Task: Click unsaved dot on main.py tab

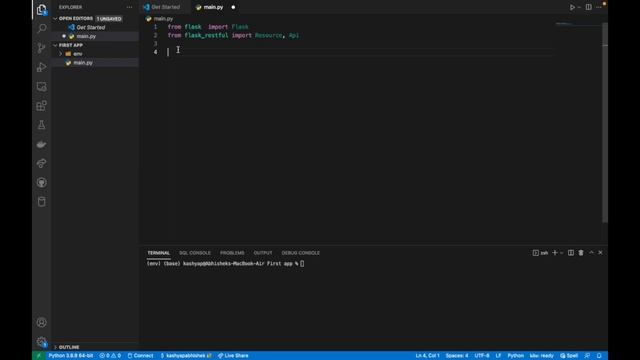Action: [233, 7]
